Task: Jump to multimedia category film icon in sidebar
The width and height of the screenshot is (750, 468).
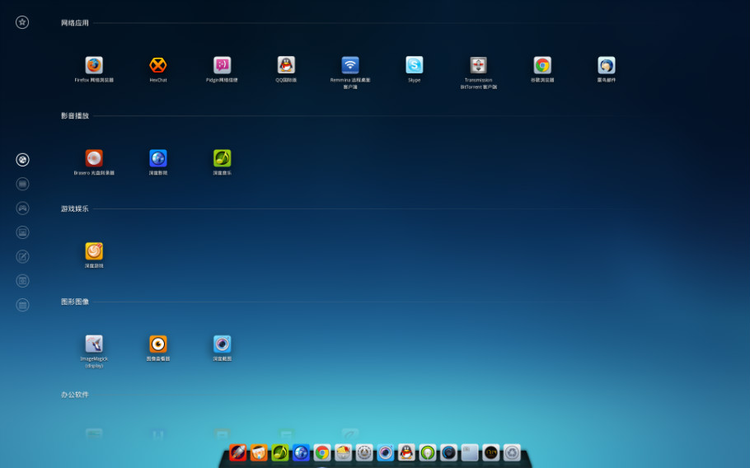Action: (22, 184)
